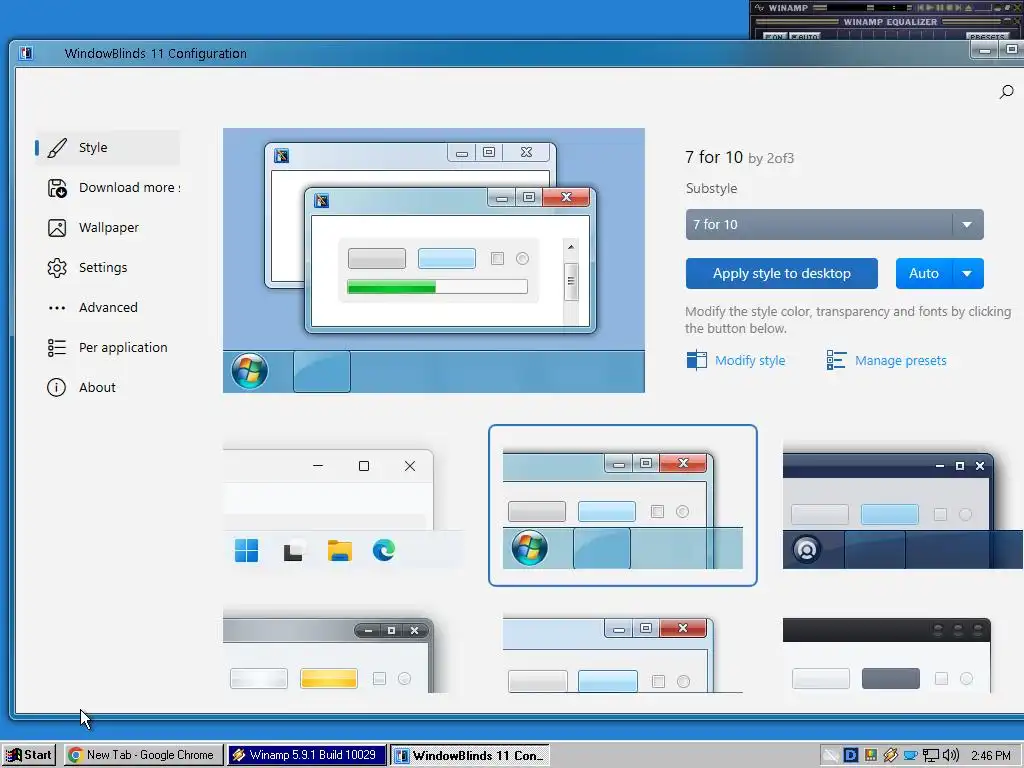Open the Per application list icon

click(x=57, y=347)
